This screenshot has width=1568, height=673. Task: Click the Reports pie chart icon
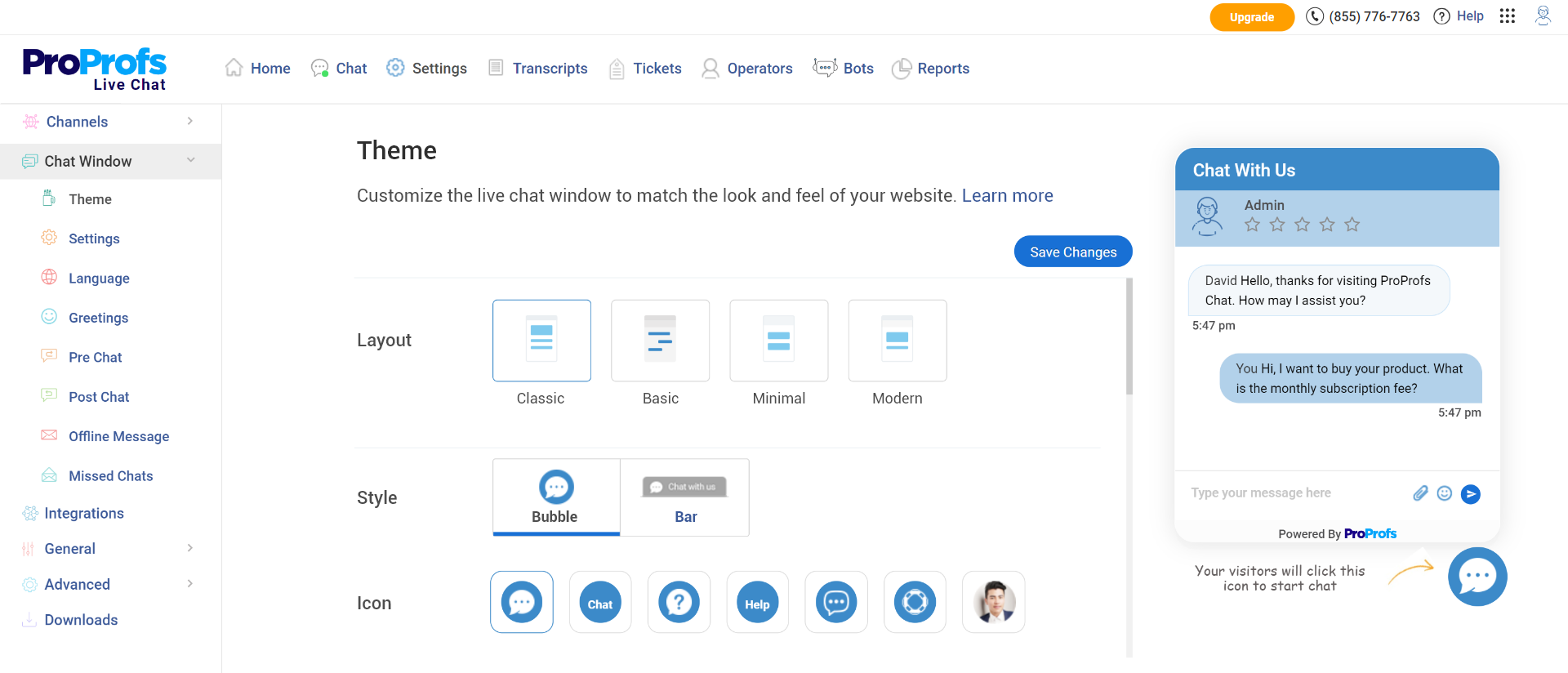coord(902,69)
